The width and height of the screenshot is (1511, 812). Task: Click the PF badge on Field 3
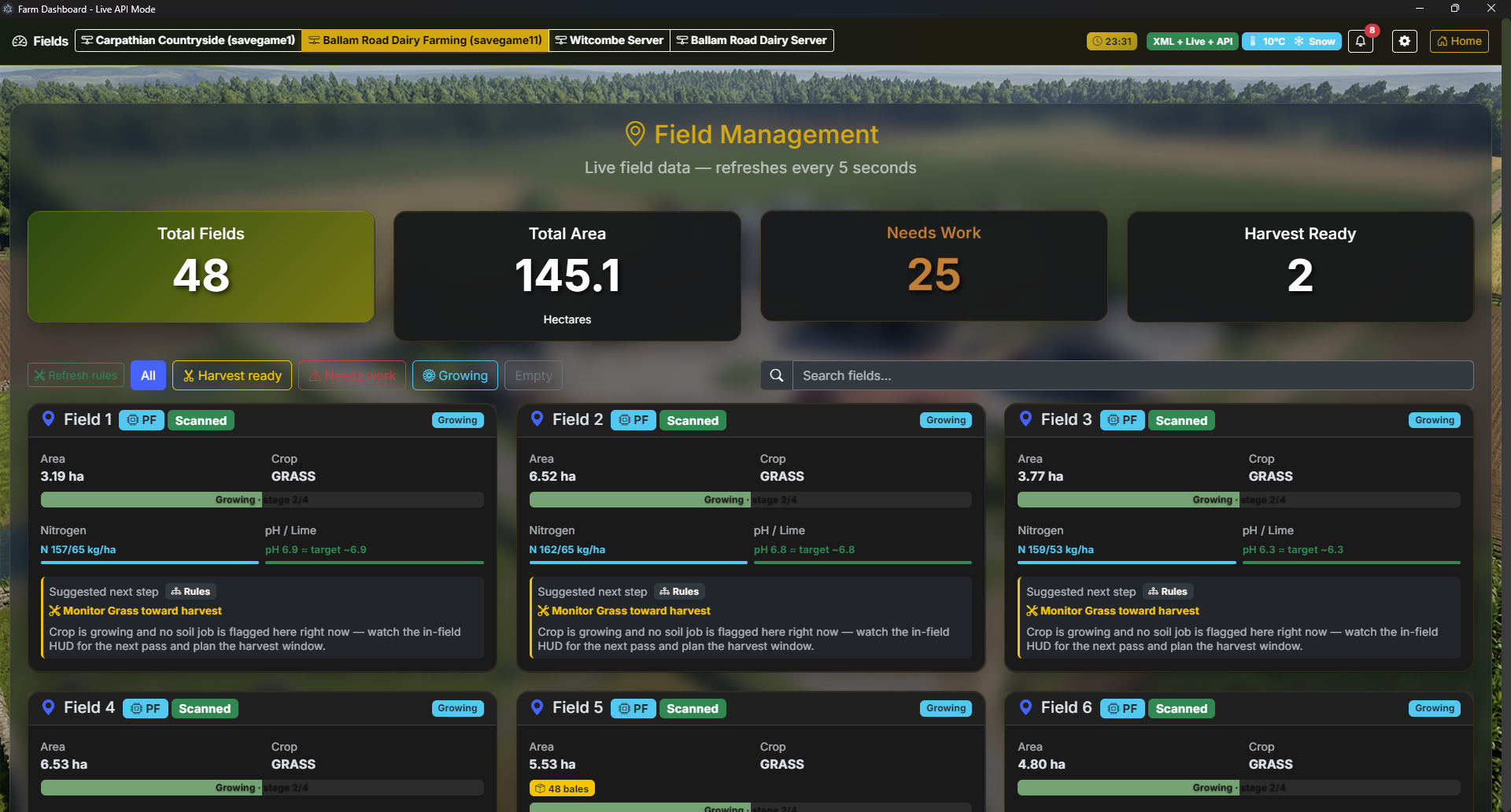[1122, 420]
